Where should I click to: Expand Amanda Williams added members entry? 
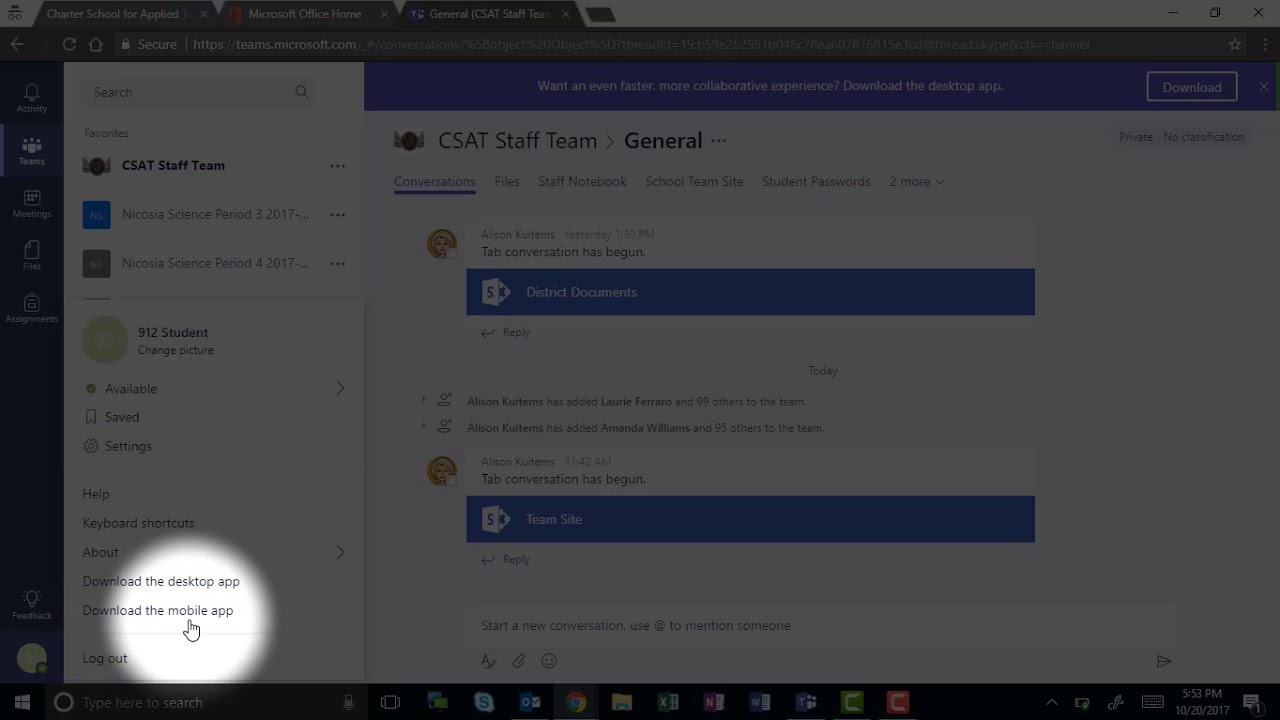(423, 426)
